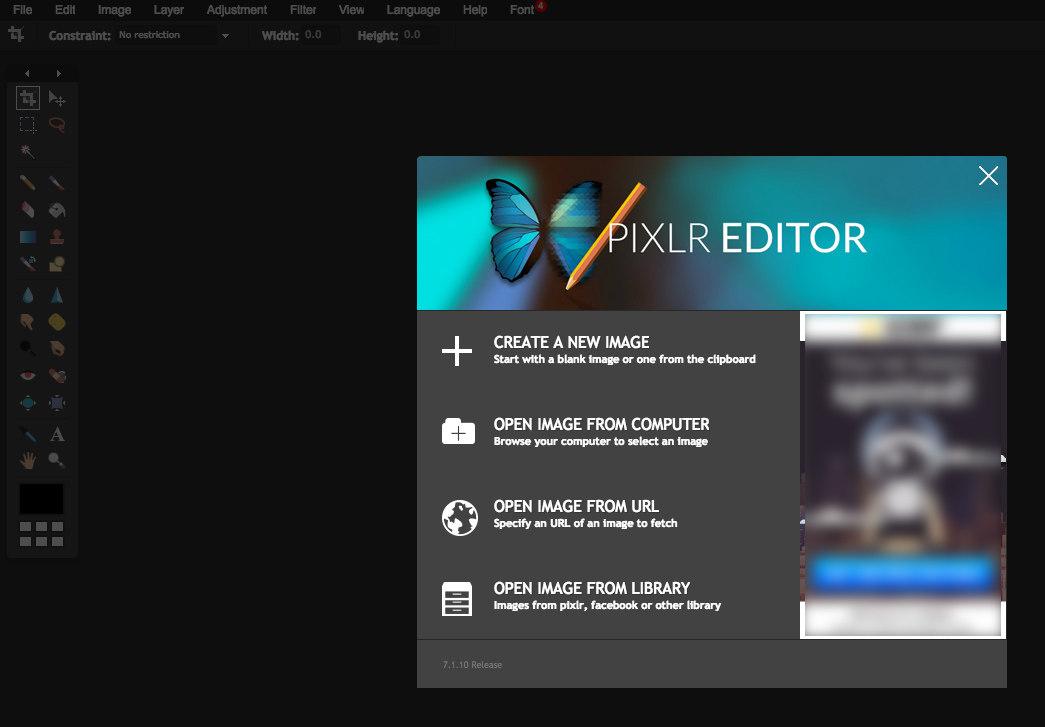Choose the Colorpicker eyedropper tool
This screenshot has width=1045, height=727.
pos(27,434)
